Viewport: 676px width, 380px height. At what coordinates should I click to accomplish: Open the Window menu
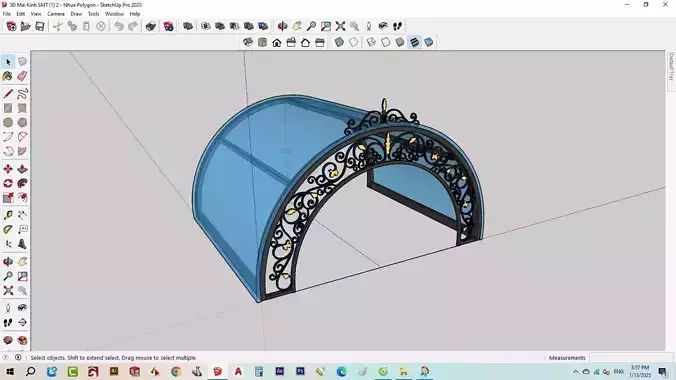[114, 14]
